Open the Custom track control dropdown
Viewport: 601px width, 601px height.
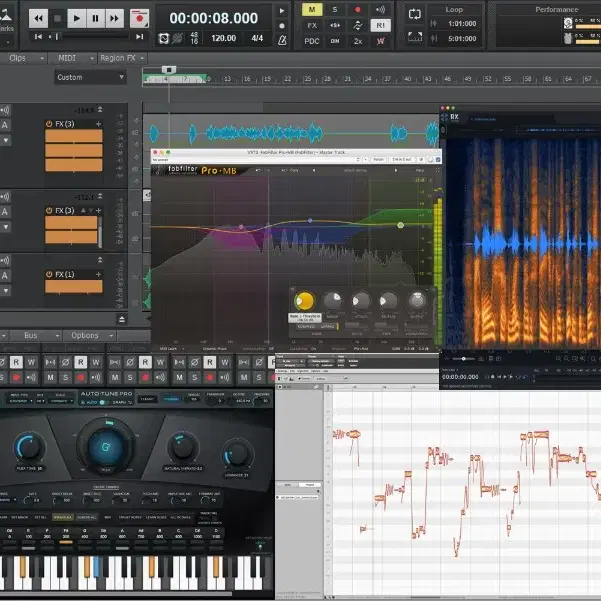tap(90, 77)
